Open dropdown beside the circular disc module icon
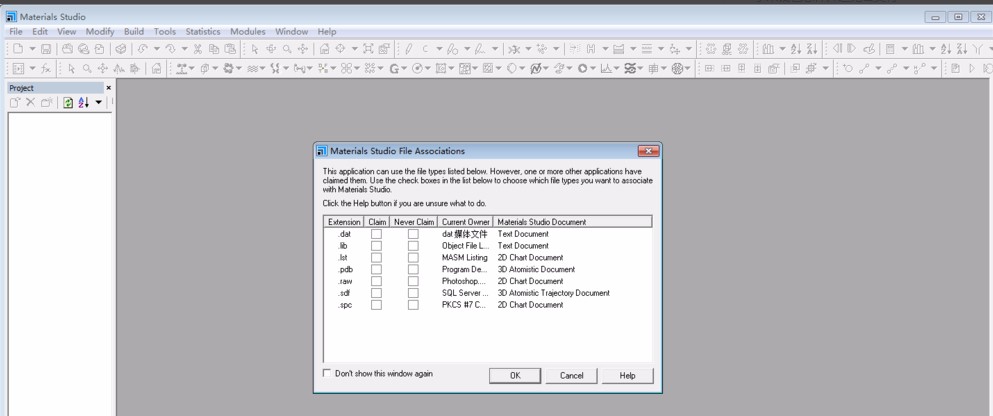 [x=428, y=68]
